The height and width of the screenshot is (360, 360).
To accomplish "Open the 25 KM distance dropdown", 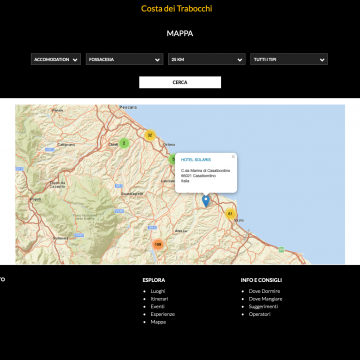I will [x=207, y=59].
